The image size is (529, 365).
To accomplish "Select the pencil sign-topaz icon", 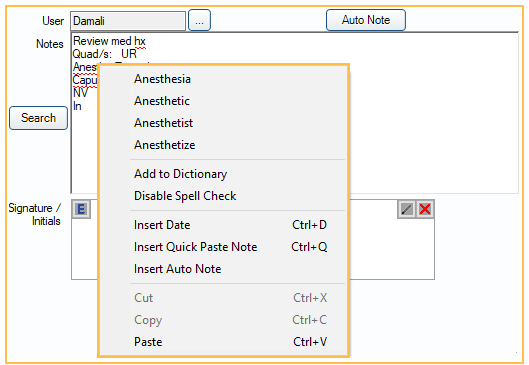I will (407, 209).
